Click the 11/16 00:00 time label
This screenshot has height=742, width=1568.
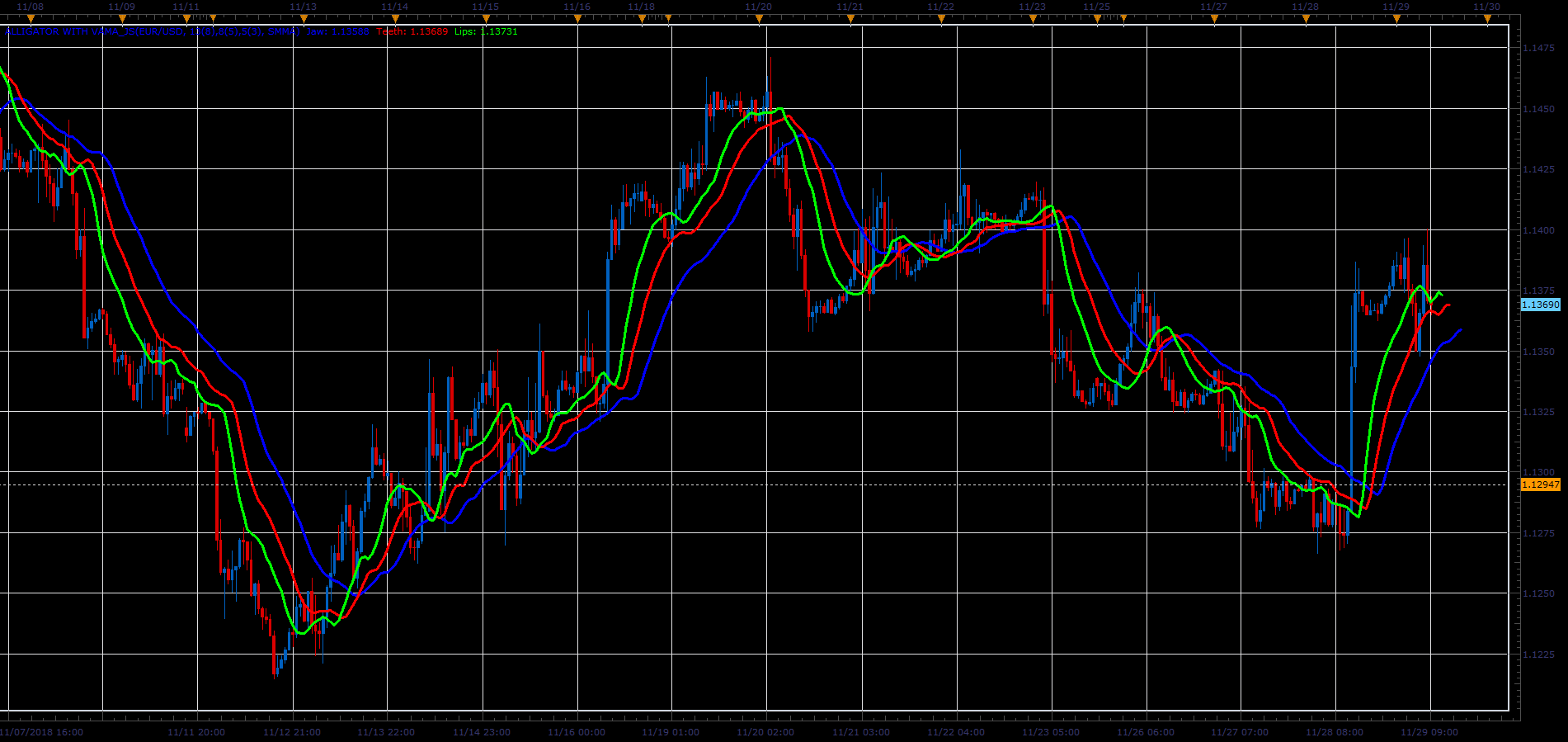click(577, 732)
